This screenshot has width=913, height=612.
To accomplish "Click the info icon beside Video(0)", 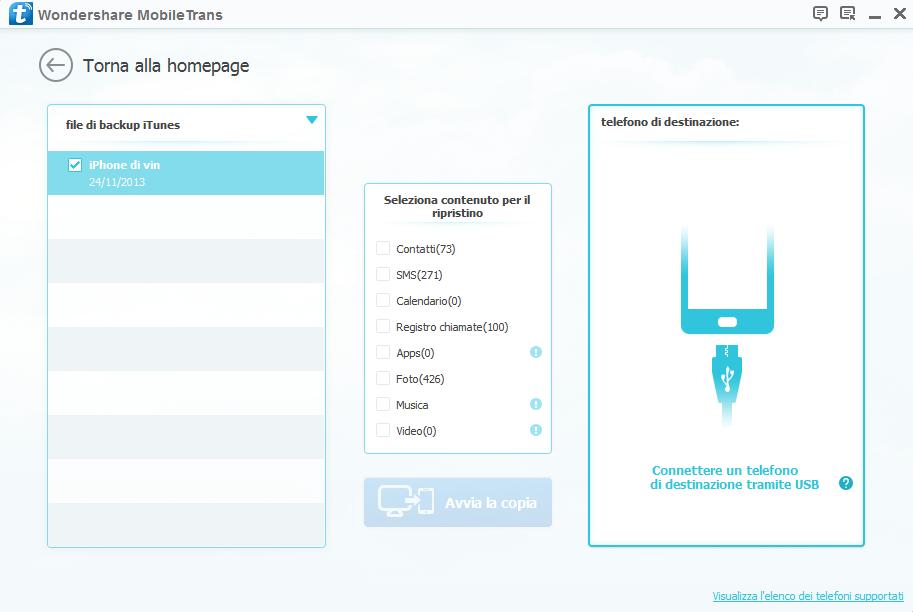I will [x=536, y=430].
